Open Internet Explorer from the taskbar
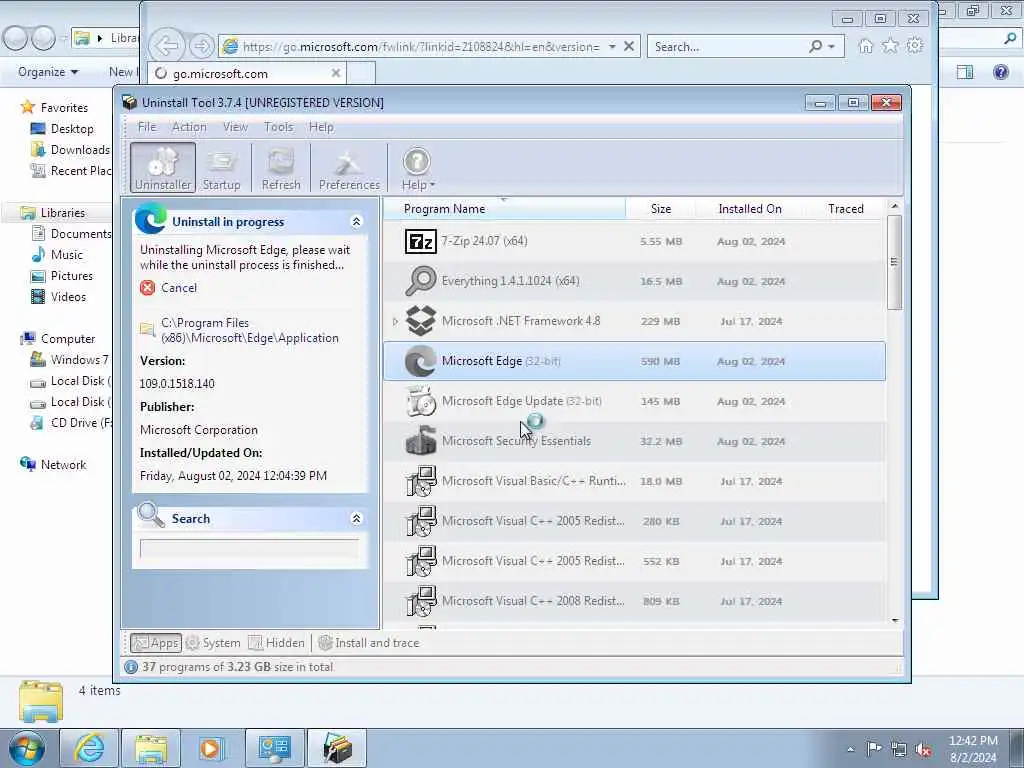Screen dimensions: 1024x768 (x=89, y=748)
